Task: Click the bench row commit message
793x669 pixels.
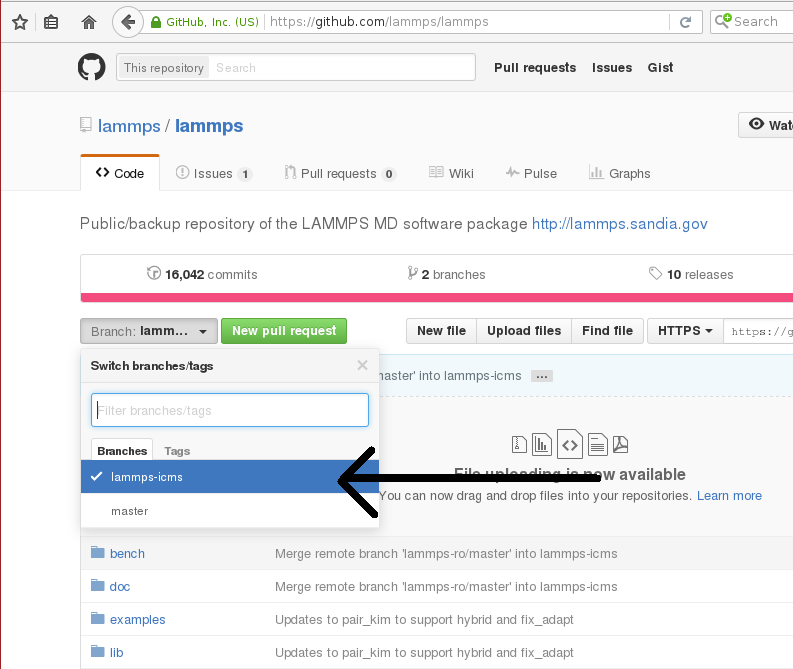Action: click(x=446, y=554)
